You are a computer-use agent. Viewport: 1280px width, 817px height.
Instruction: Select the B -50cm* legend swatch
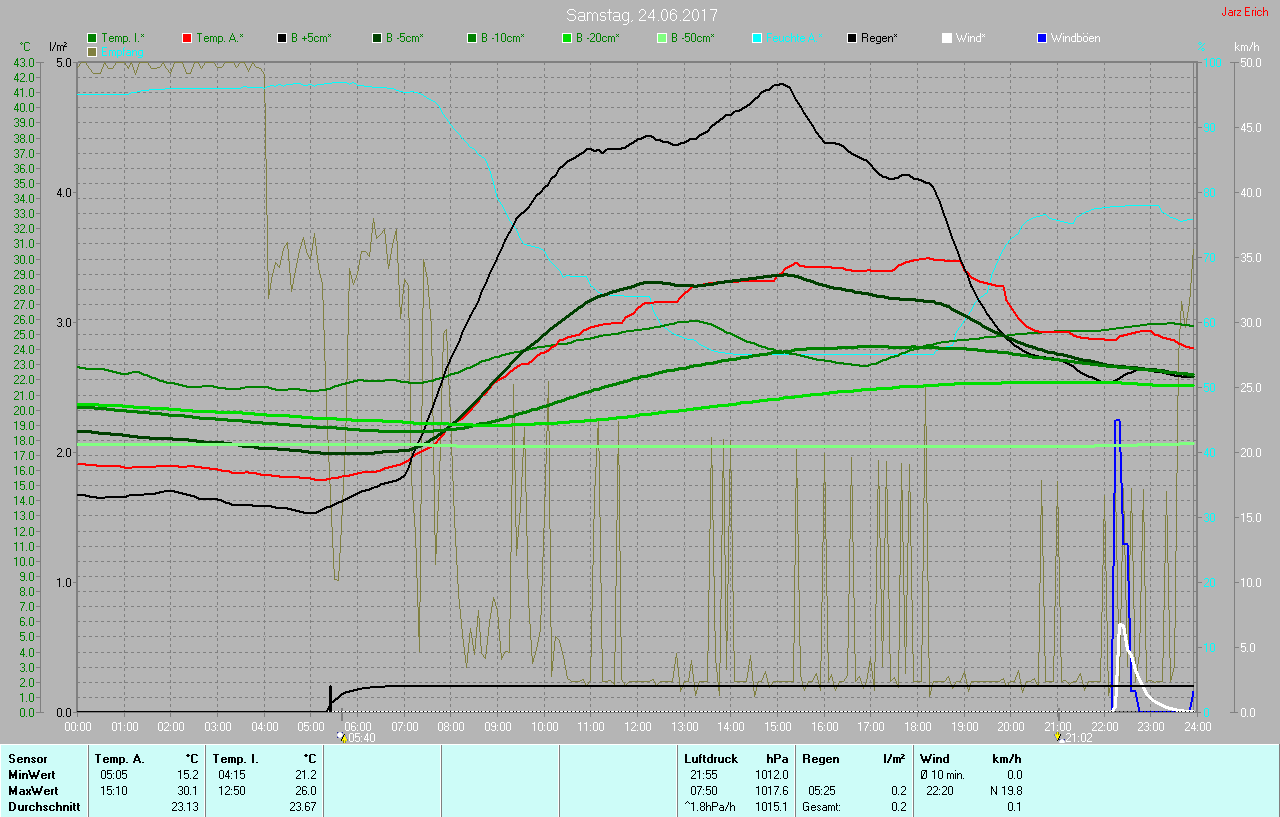[661, 38]
